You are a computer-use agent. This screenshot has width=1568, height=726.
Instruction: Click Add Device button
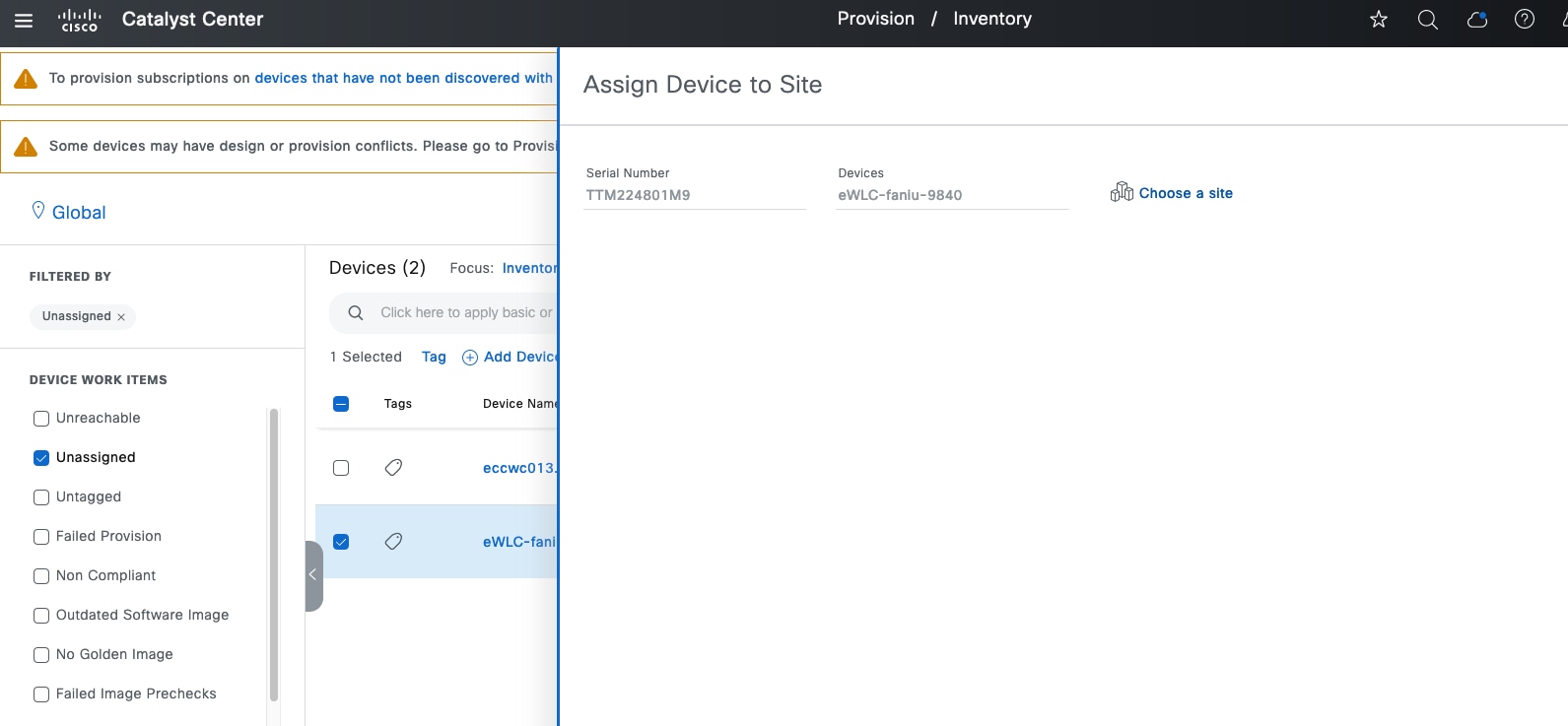click(511, 357)
